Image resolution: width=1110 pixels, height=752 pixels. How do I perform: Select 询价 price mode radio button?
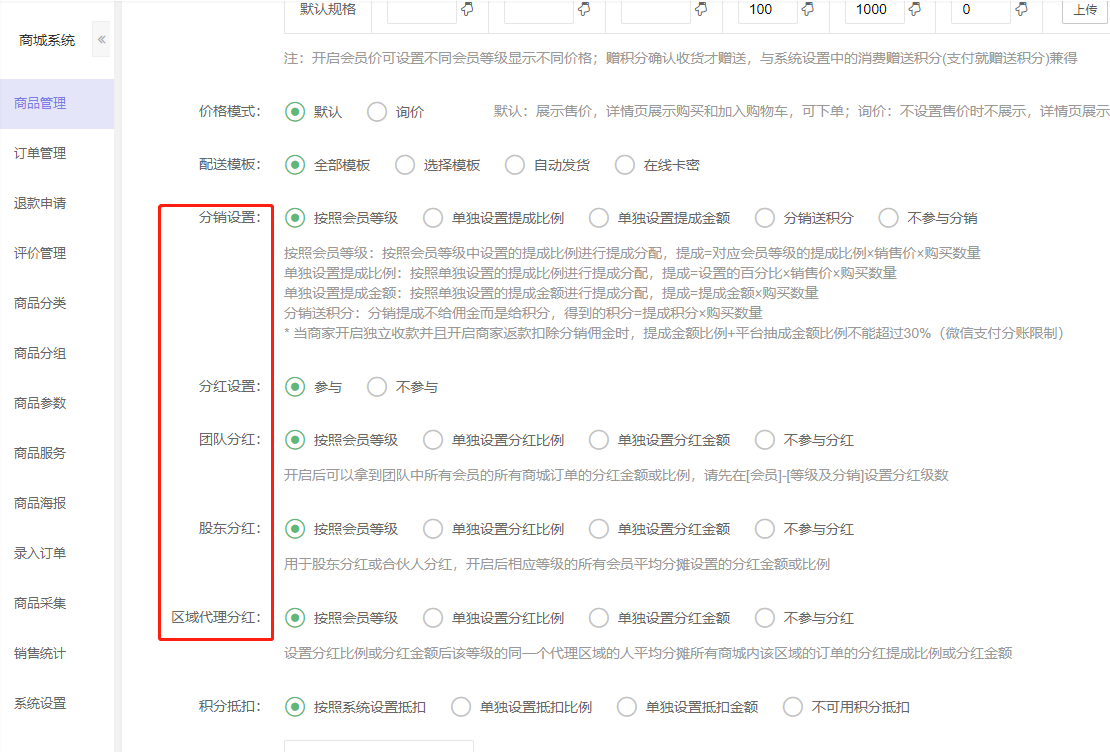point(377,112)
